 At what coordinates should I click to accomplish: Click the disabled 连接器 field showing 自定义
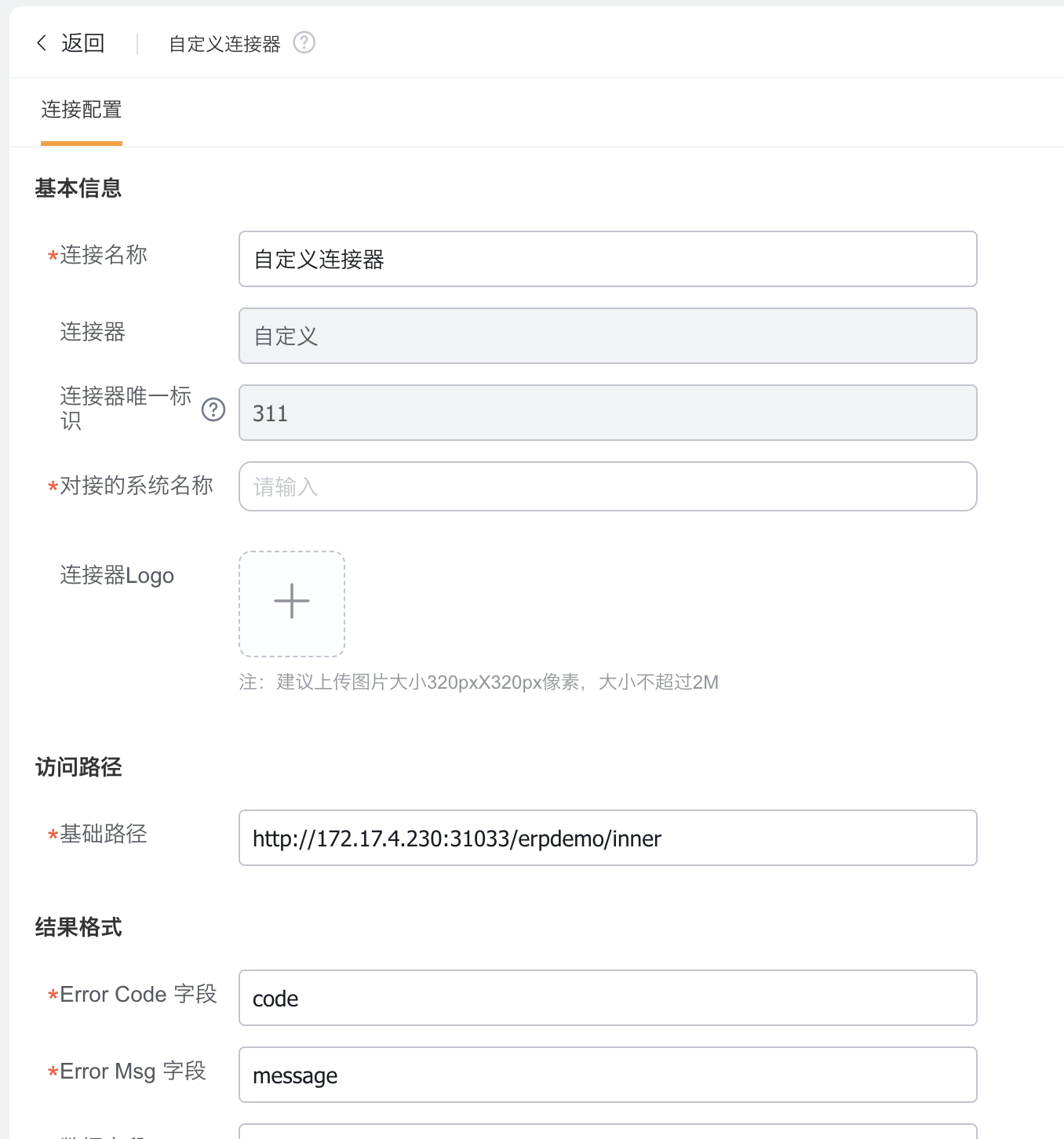(607, 336)
